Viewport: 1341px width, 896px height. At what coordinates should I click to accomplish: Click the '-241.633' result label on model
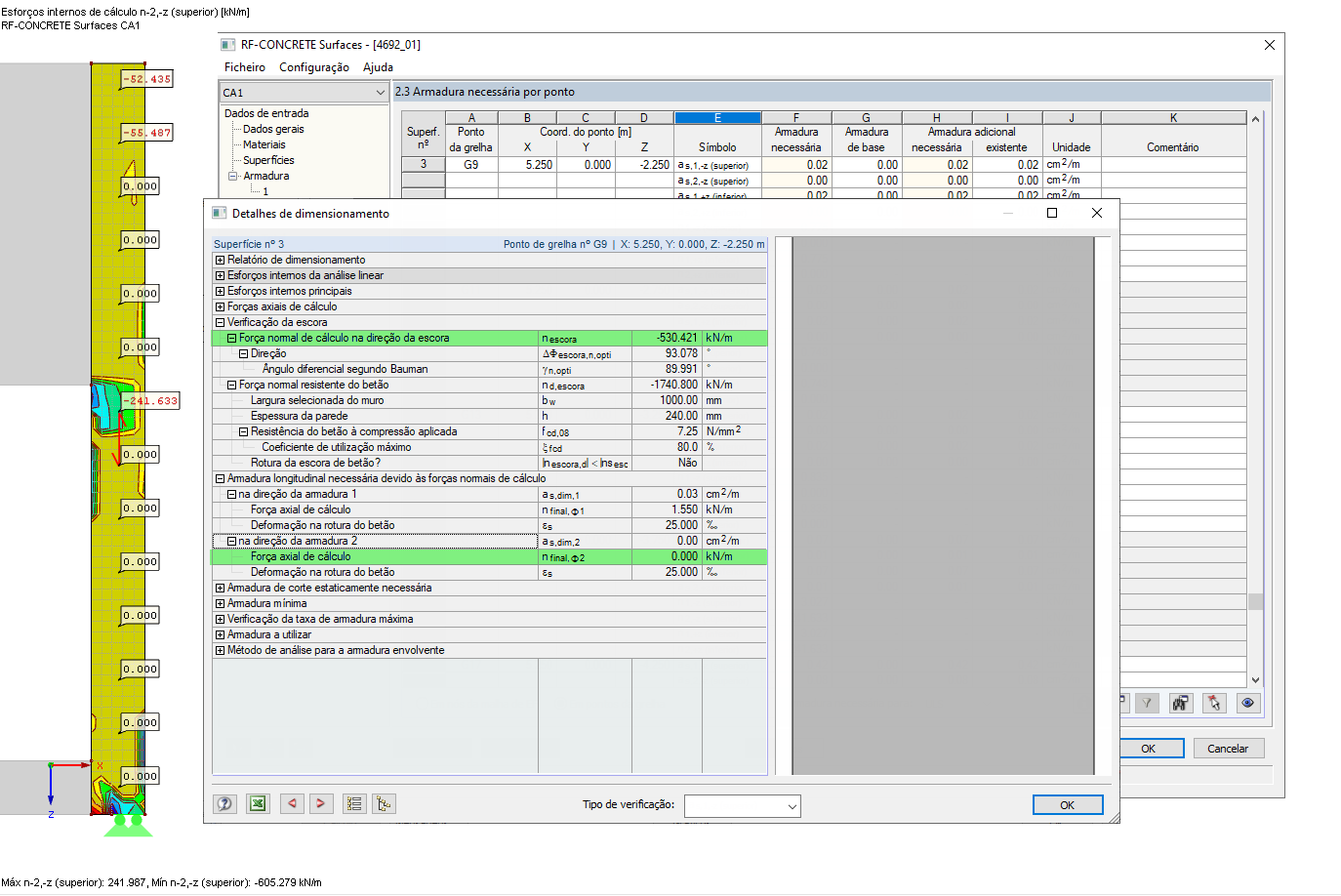pos(150,401)
